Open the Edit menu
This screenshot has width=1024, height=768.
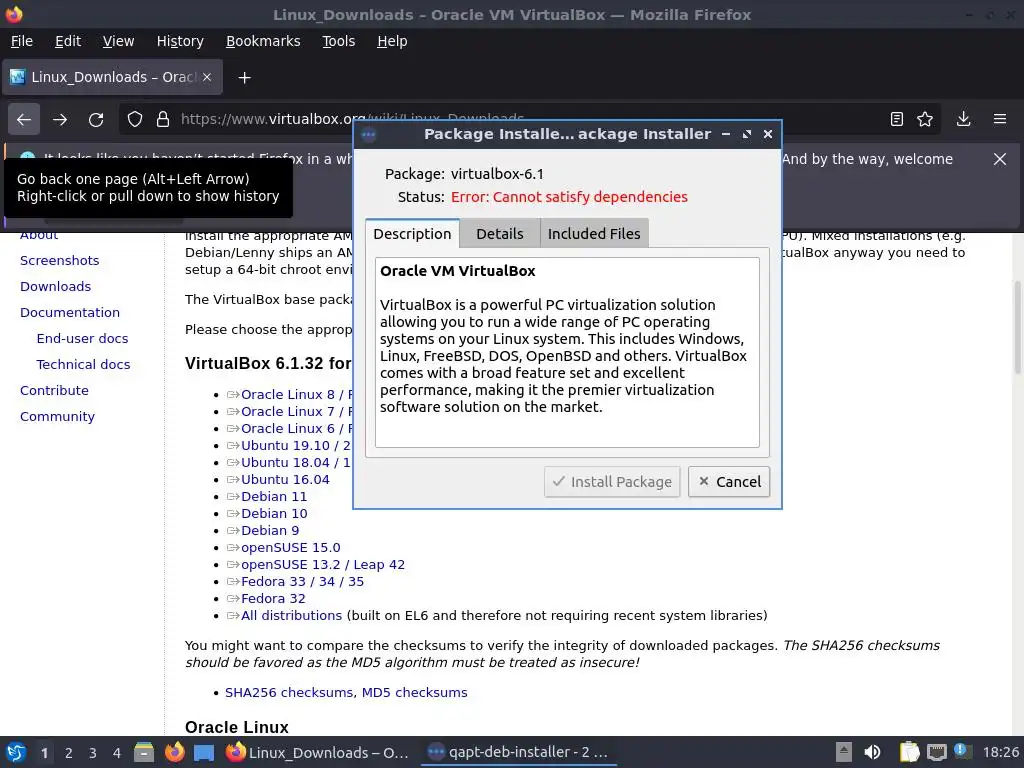68,41
